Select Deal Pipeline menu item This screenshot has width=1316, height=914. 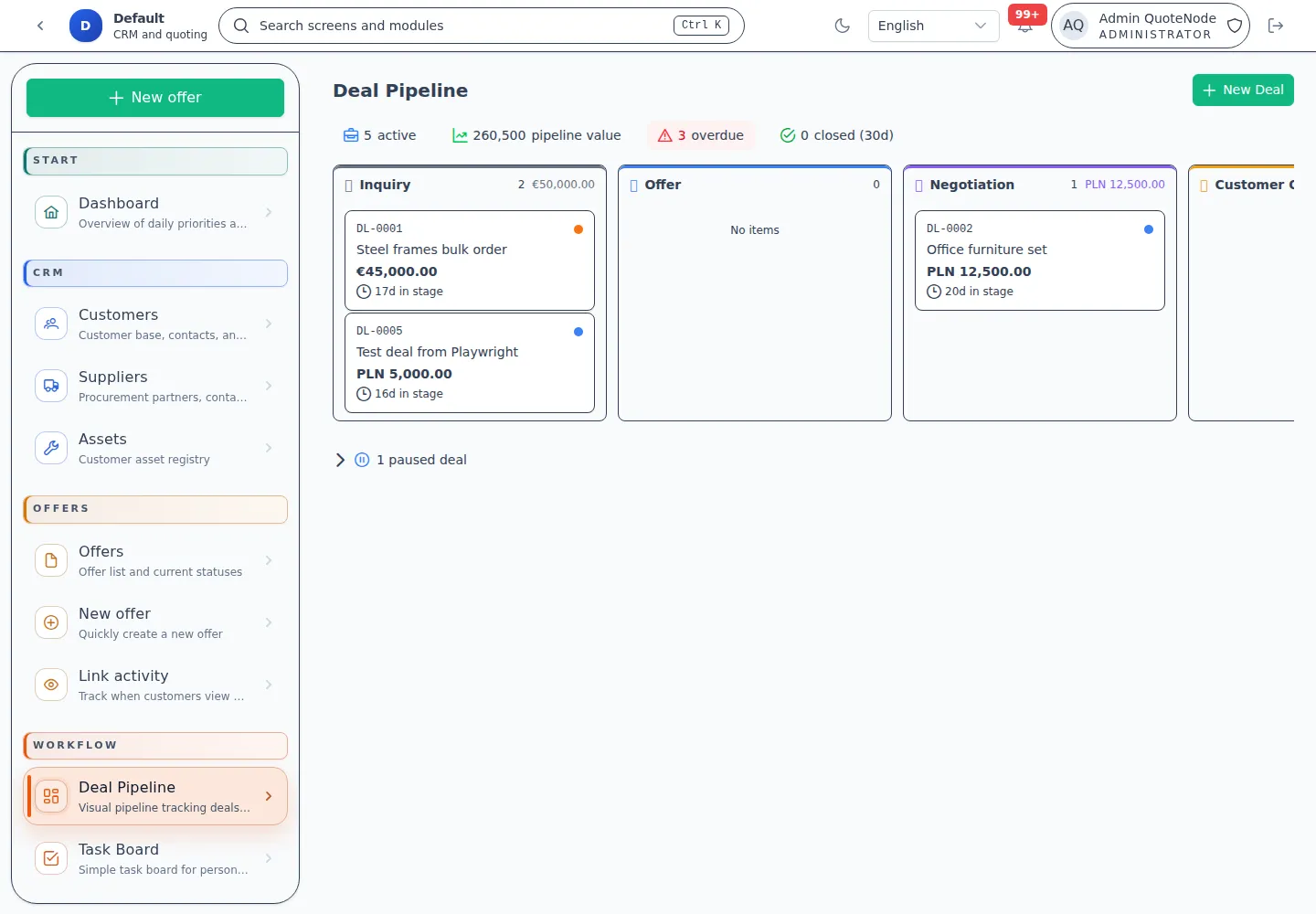tap(155, 796)
